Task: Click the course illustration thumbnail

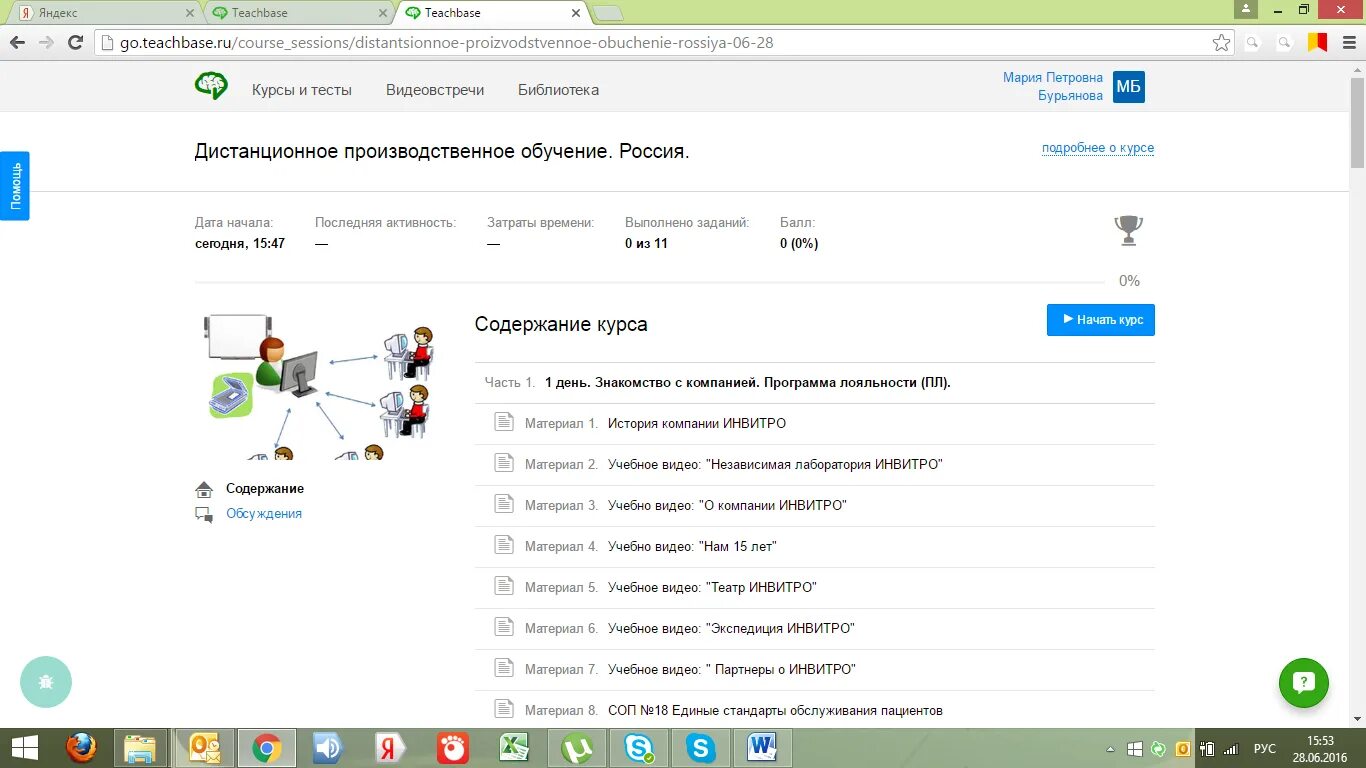Action: tap(318, 386)
